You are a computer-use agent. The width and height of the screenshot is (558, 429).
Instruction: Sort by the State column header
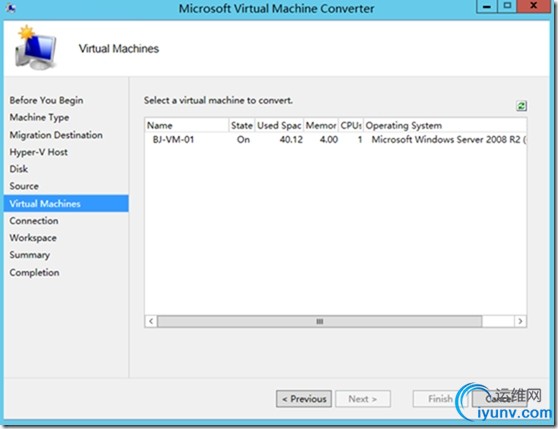tap(242, 125)
